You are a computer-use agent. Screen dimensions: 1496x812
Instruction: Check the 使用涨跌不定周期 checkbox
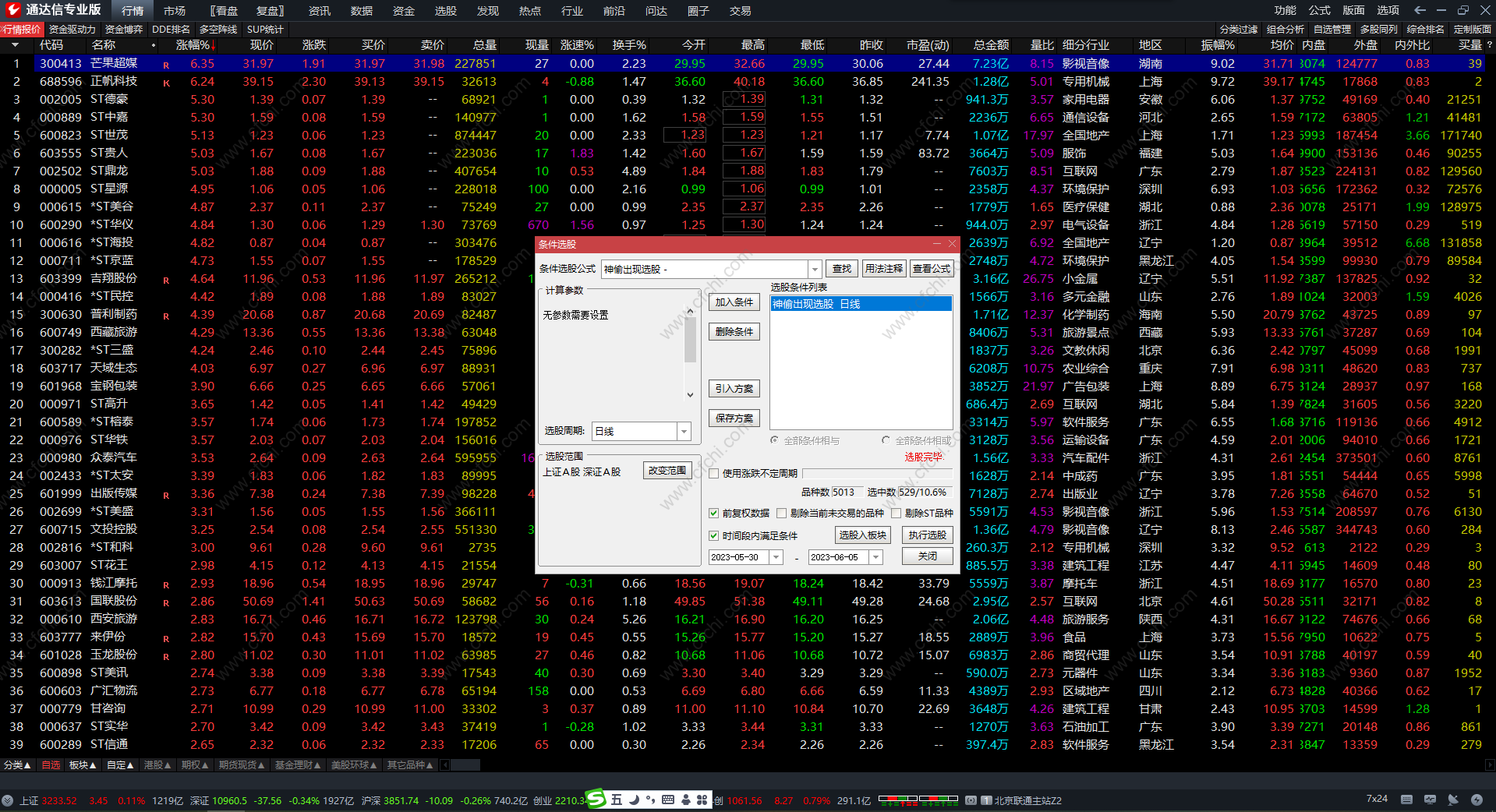click(713, 473)
